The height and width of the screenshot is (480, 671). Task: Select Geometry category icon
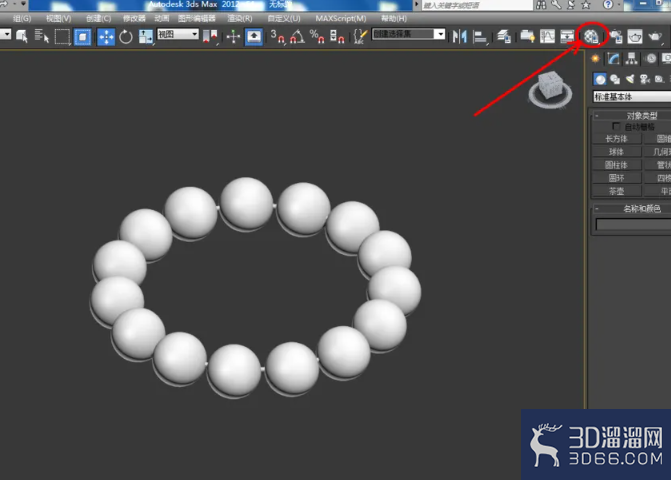pyautogui.click(x=600, y=79)
